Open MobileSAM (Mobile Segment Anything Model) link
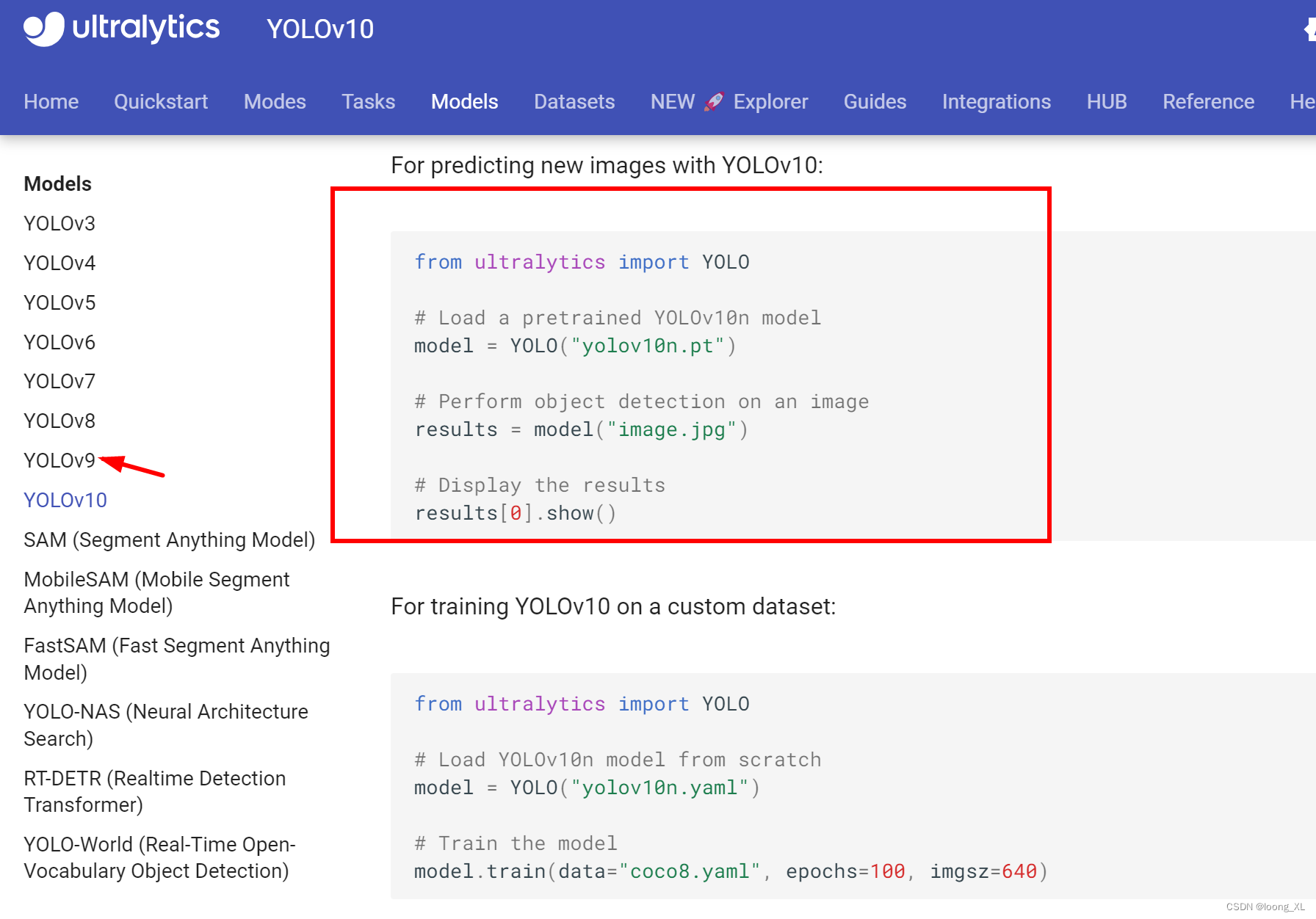The image size is (1316, 919). point(157,592)
